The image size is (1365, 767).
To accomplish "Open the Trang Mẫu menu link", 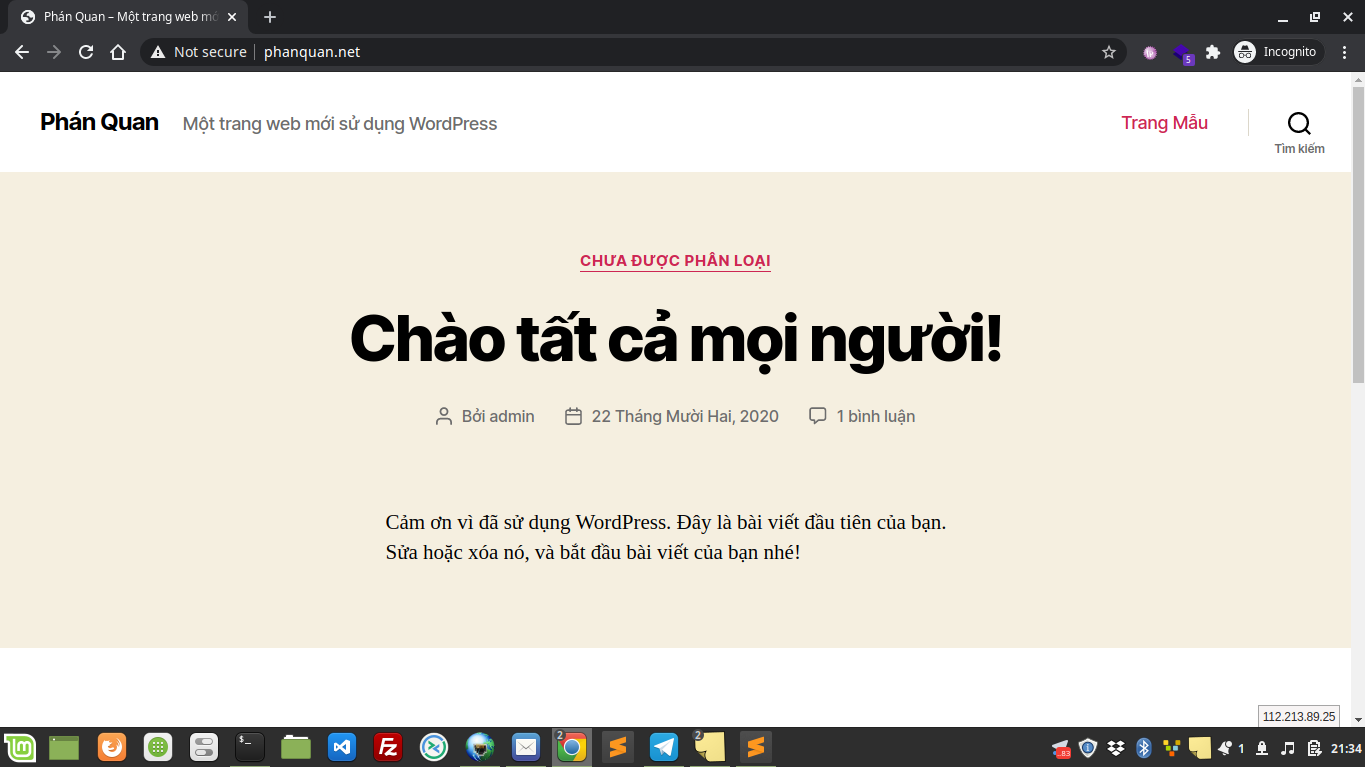I will click(x=1164, y=122).
